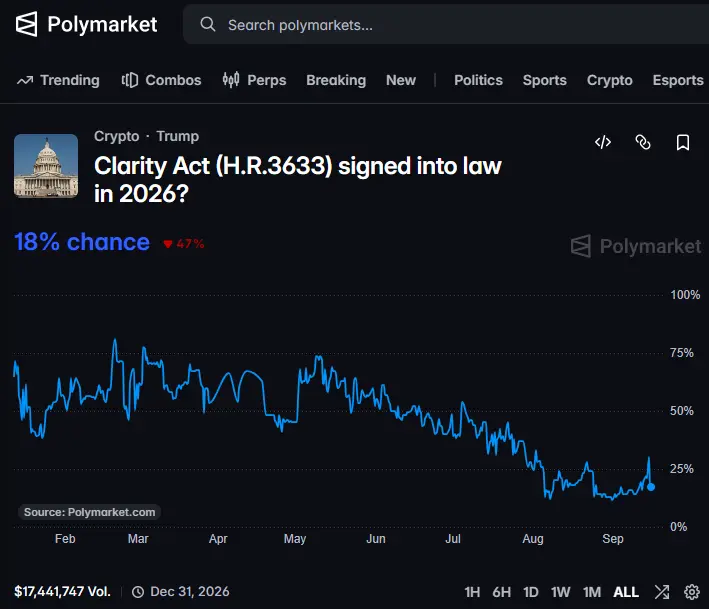Open the Combos tab

(161, 80)
